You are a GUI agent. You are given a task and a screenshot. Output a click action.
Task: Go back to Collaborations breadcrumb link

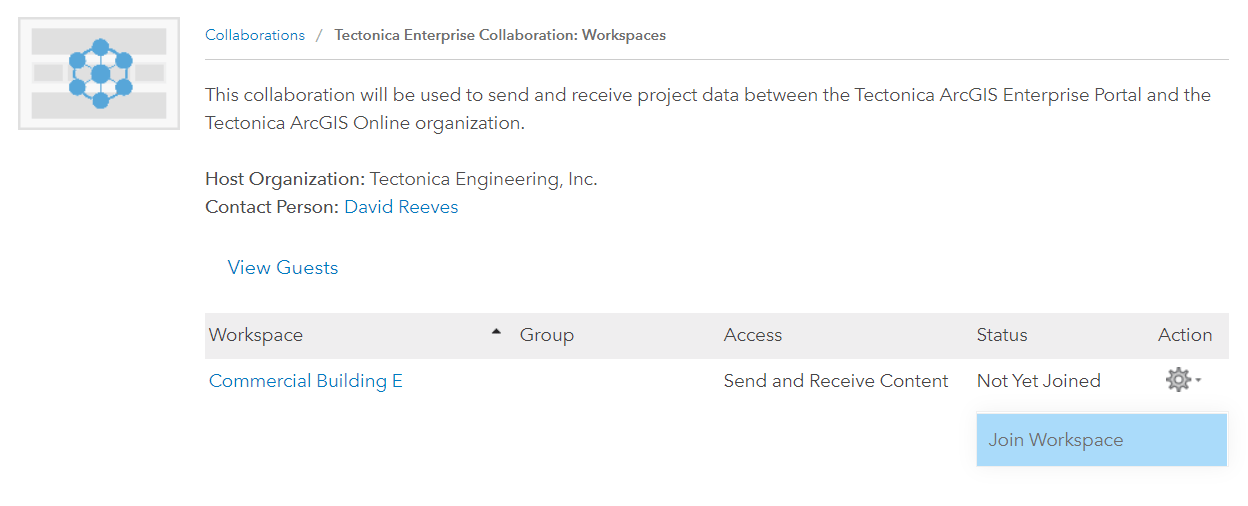click(x=255, y=35)
